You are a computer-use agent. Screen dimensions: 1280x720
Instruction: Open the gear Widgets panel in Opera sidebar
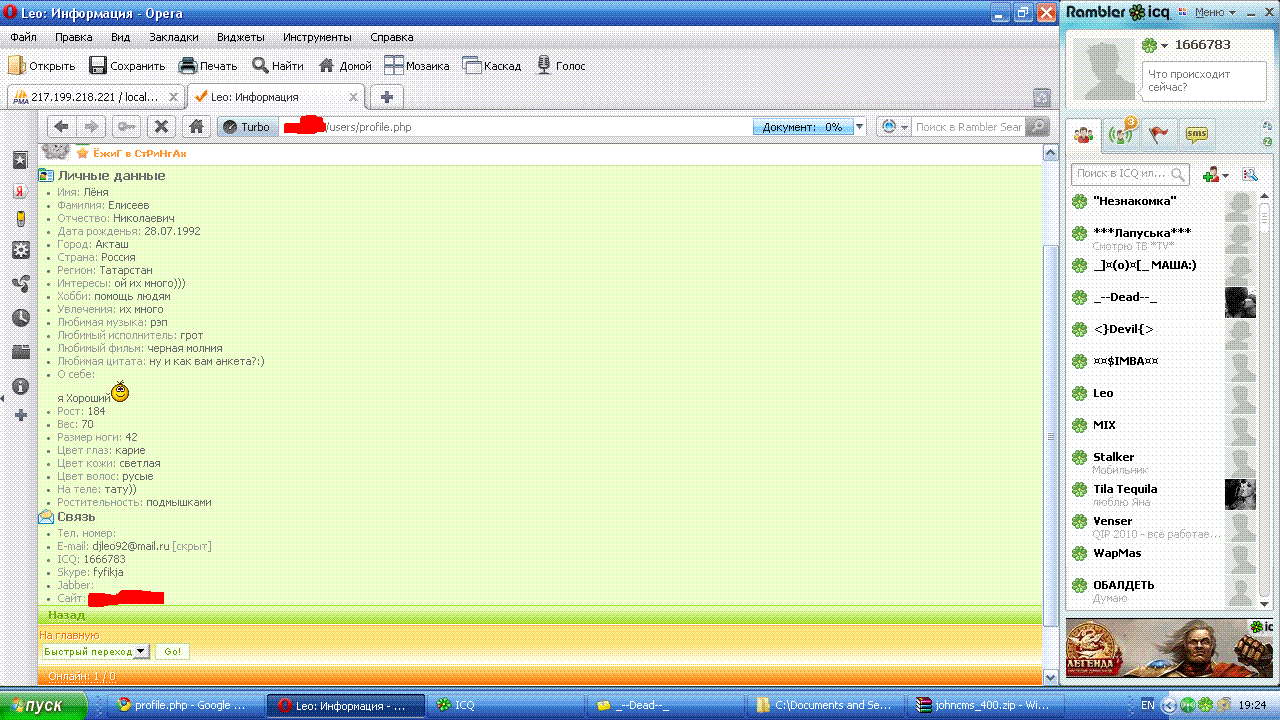click(x=20, y=250)
